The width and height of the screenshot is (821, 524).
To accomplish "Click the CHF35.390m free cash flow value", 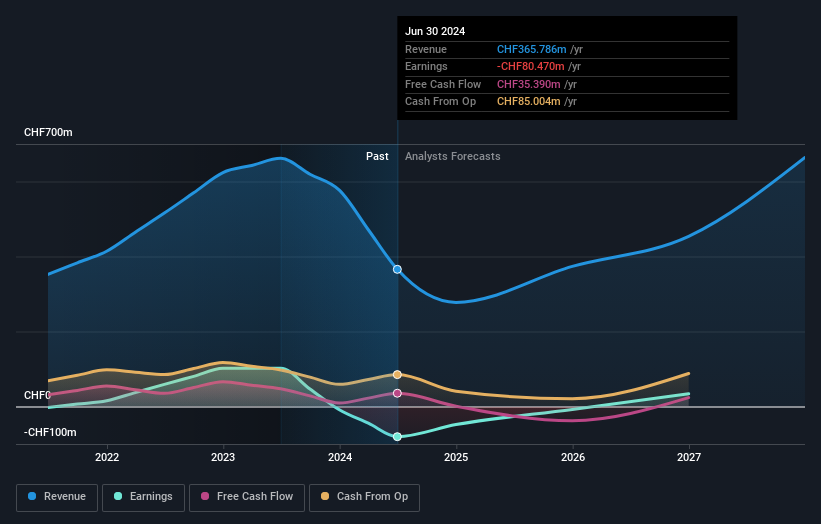I will click(528, 84).
